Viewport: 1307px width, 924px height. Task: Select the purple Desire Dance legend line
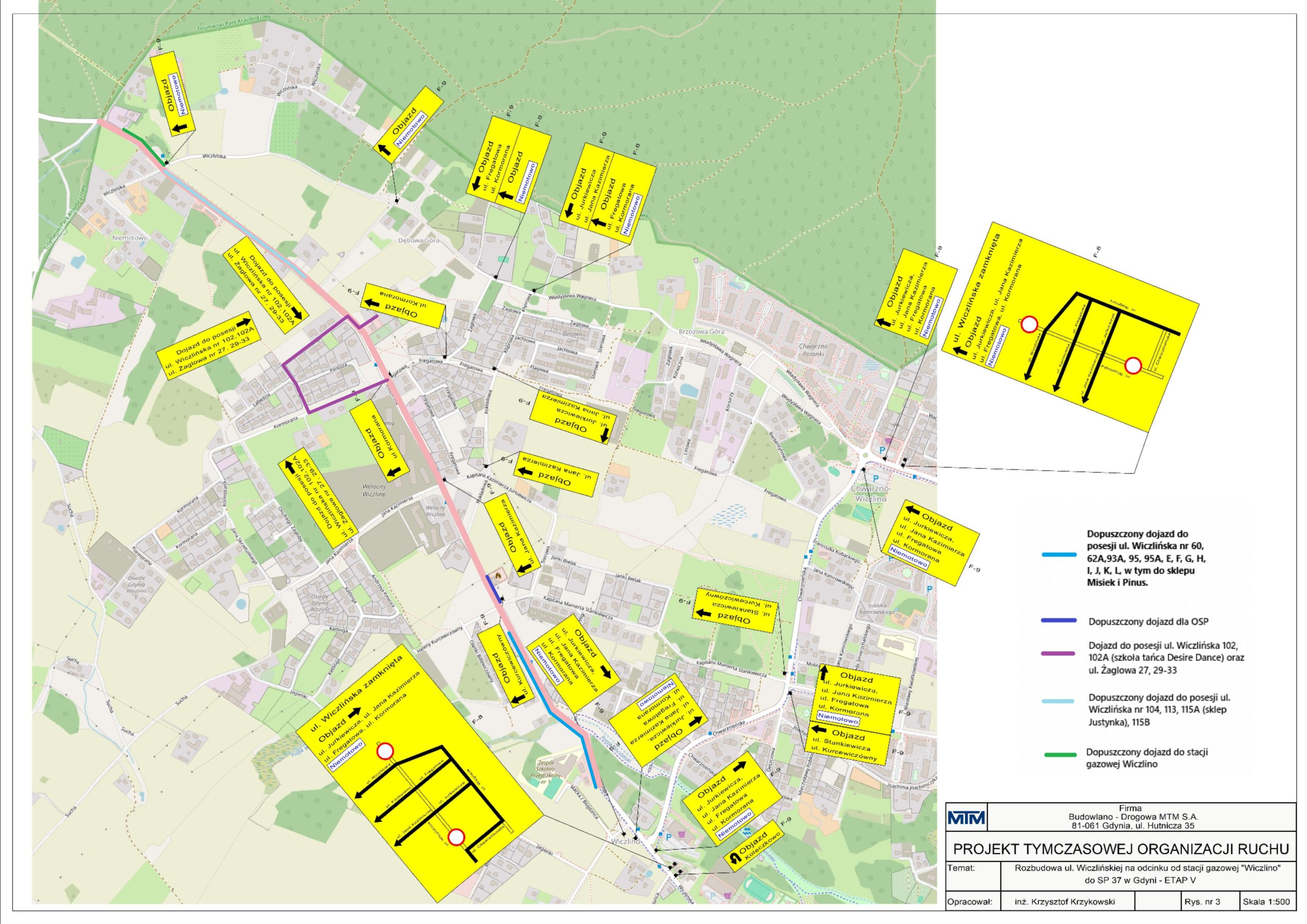tap(1059, 653)
